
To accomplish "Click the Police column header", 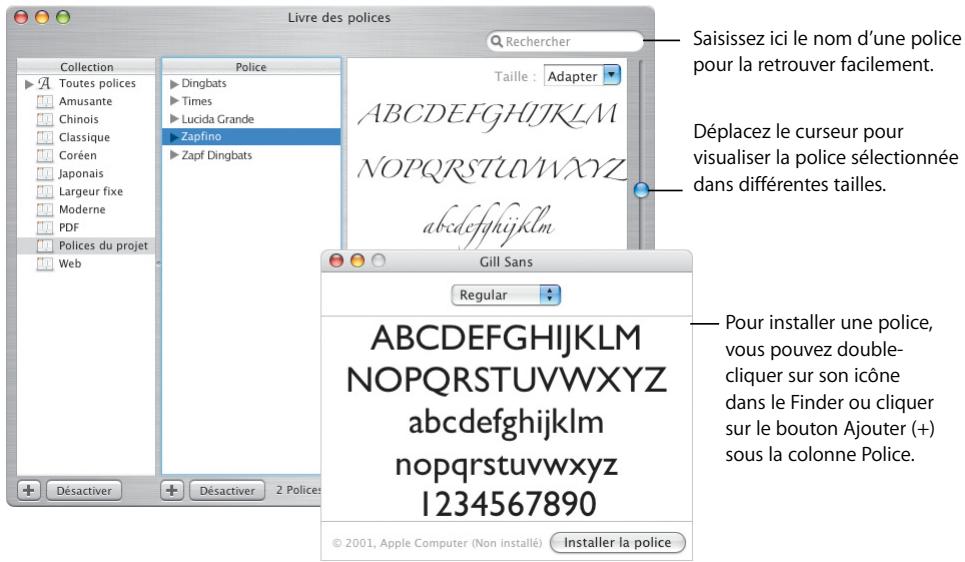I will point(251,66).
